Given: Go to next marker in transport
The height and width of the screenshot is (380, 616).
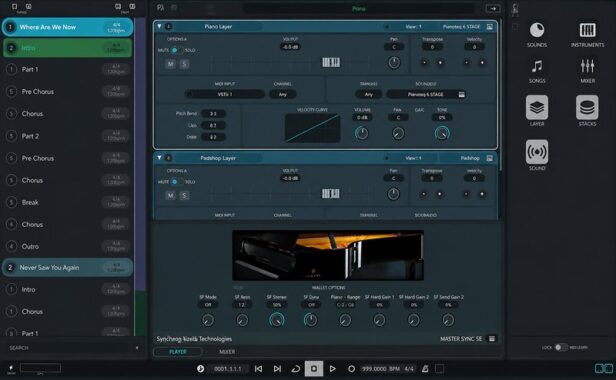Looking at the screenshot, I should 277,369.
